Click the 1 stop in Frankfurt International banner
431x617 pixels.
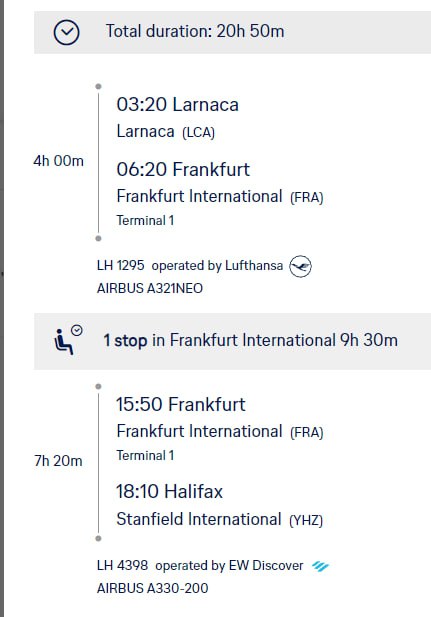pos(232,341)
